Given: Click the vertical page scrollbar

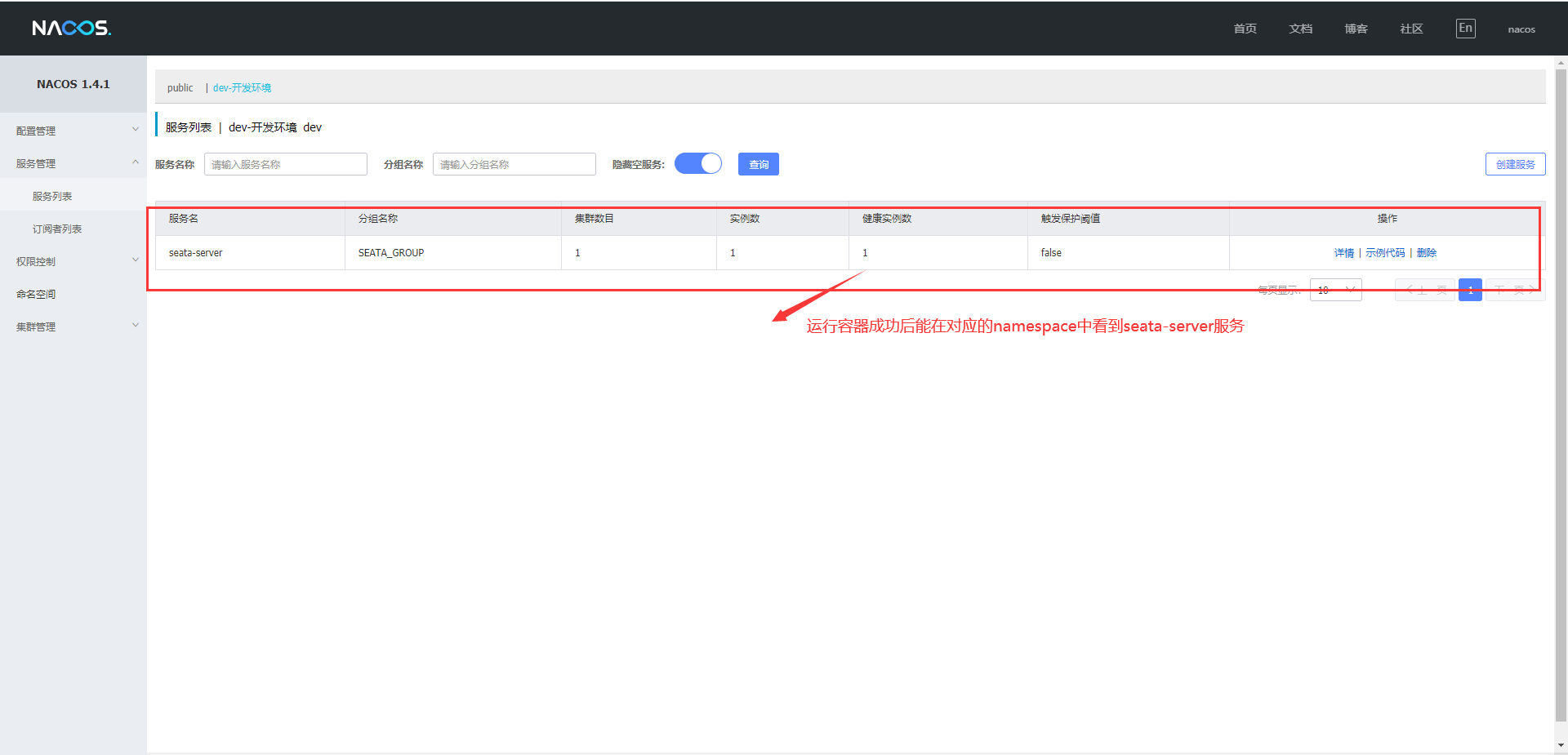Looking at the screenshot, I should point(1561,396).
